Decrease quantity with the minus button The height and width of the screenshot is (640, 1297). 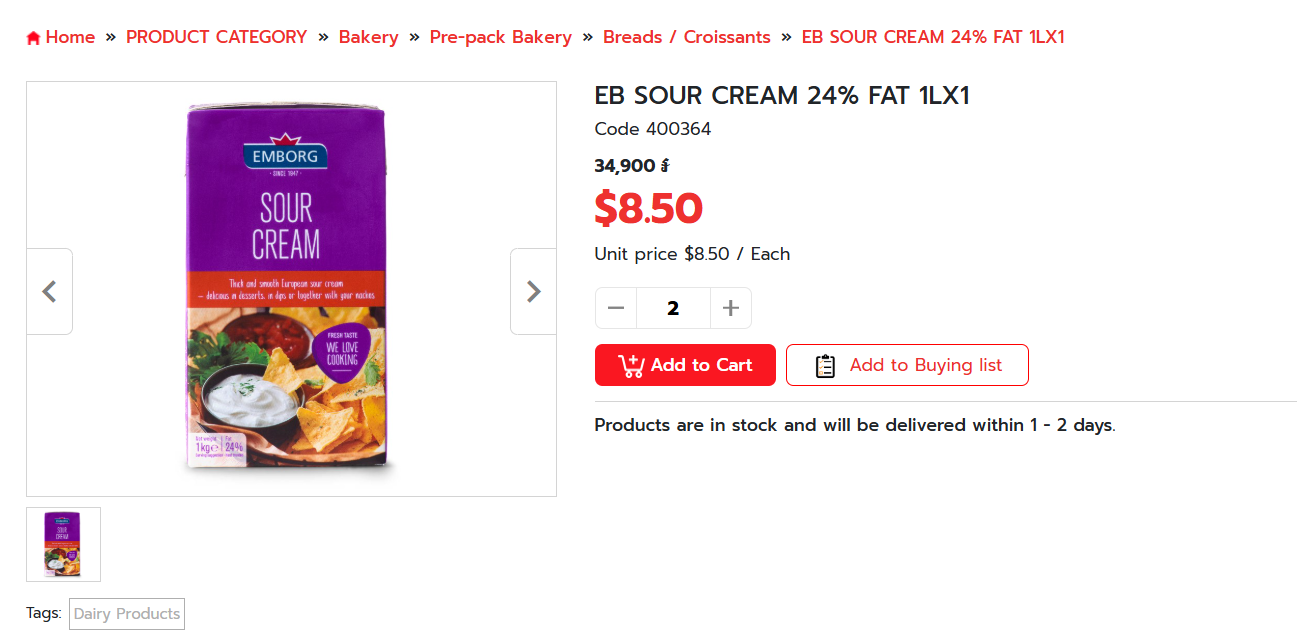[x=616, y=308]
